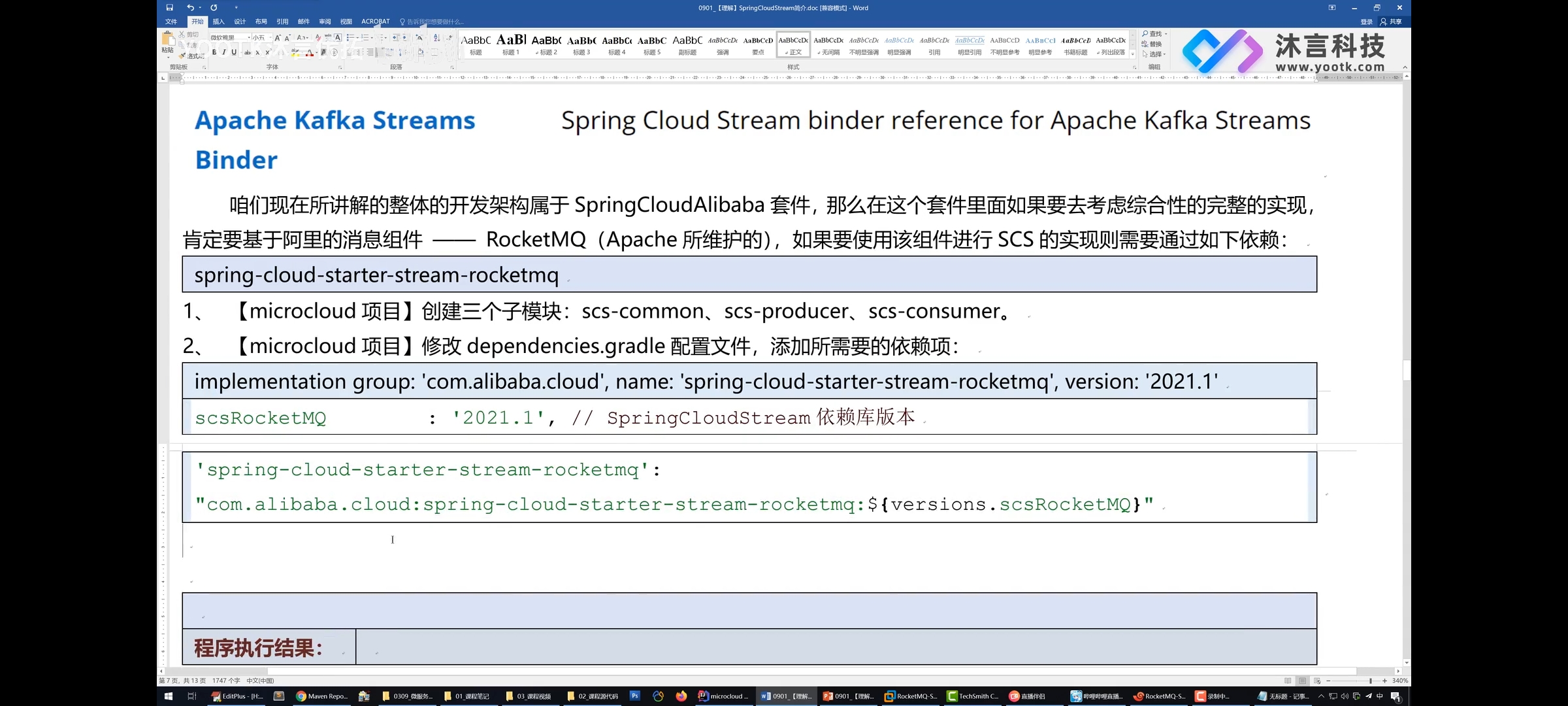Open the microcloud IntelliJ IDEA taskbar item

[724, 696]
